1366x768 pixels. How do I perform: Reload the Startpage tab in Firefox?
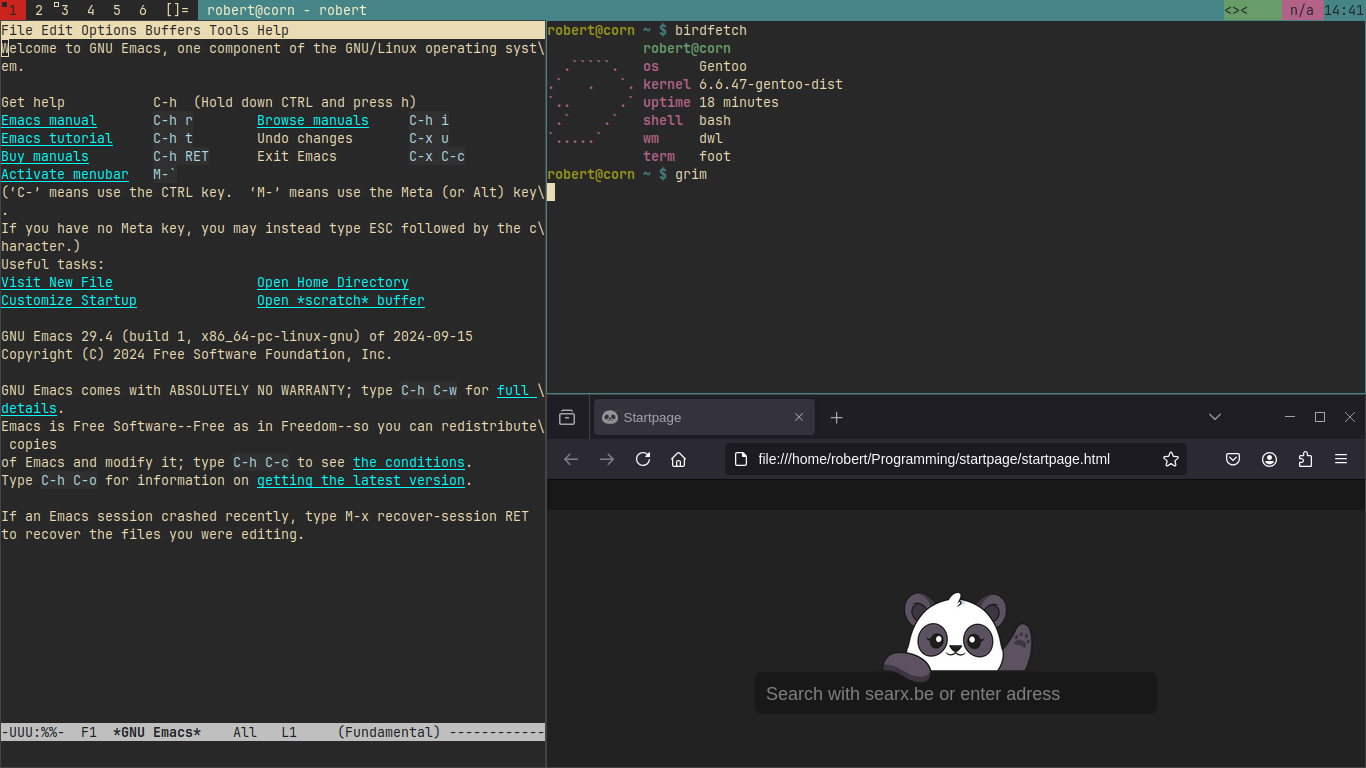point(643,459)
